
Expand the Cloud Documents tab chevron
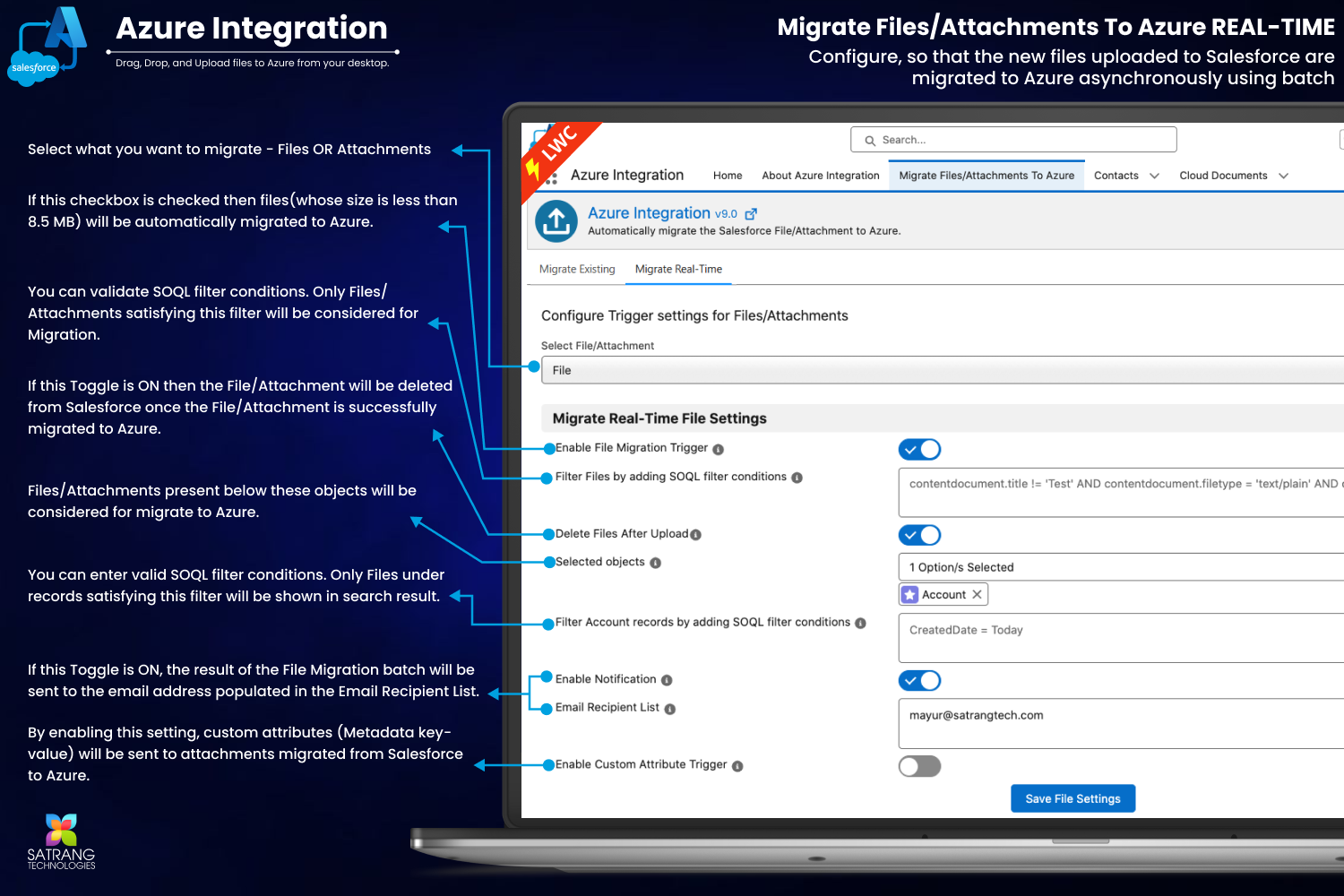[1283, 176]
